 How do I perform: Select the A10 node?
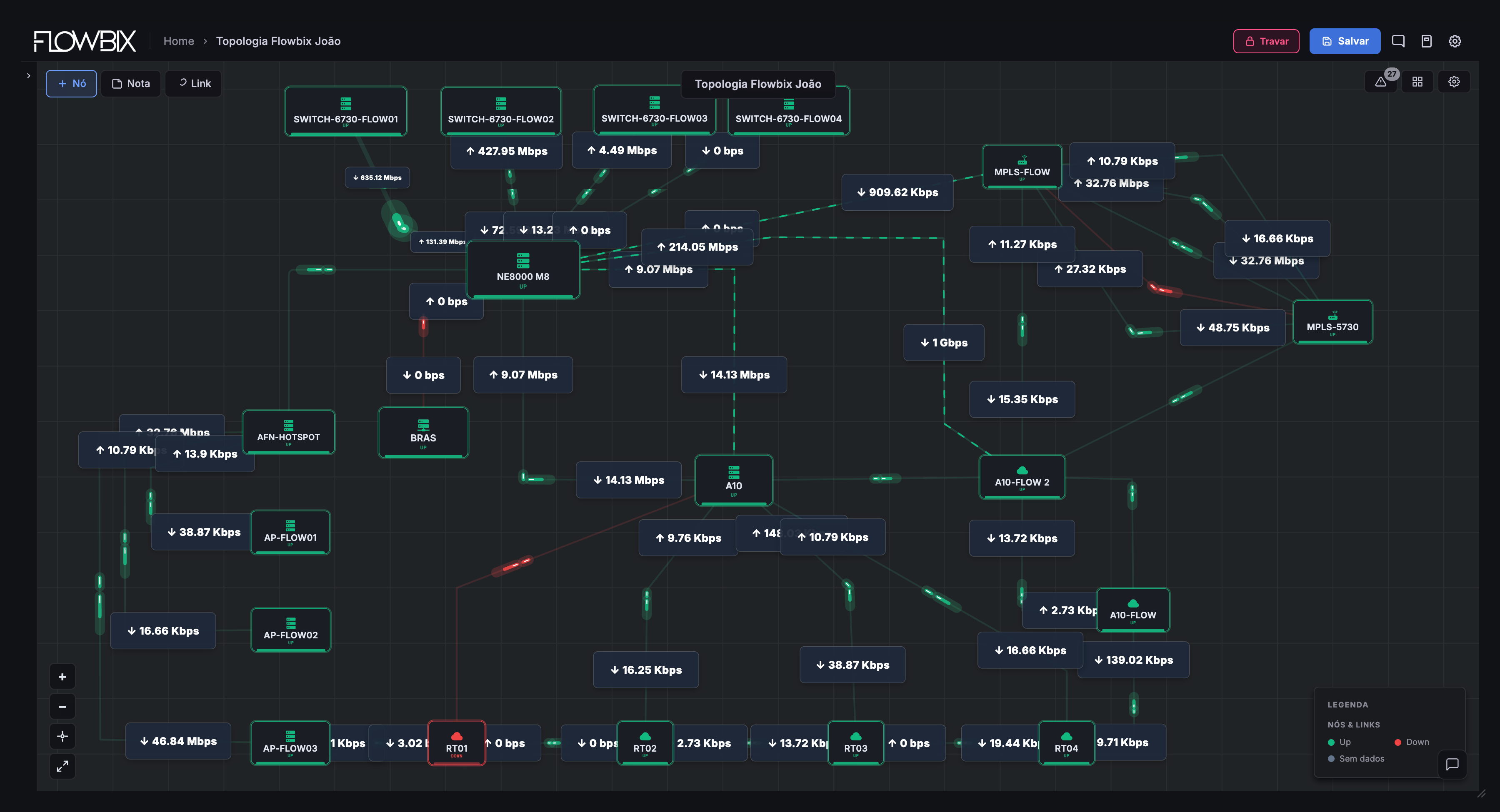[734, 481]
